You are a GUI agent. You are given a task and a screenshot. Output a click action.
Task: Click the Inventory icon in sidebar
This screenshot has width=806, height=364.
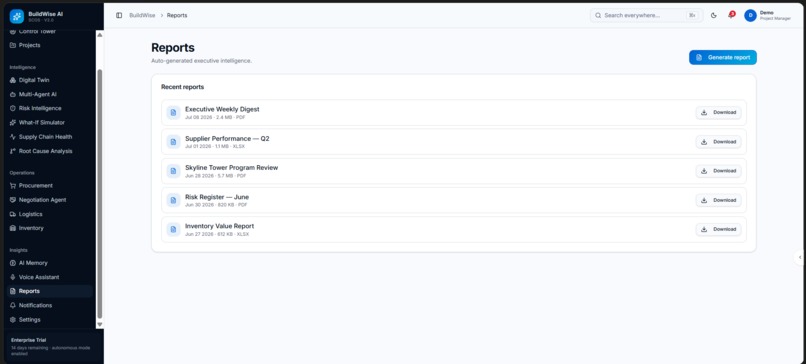point(13,228)
